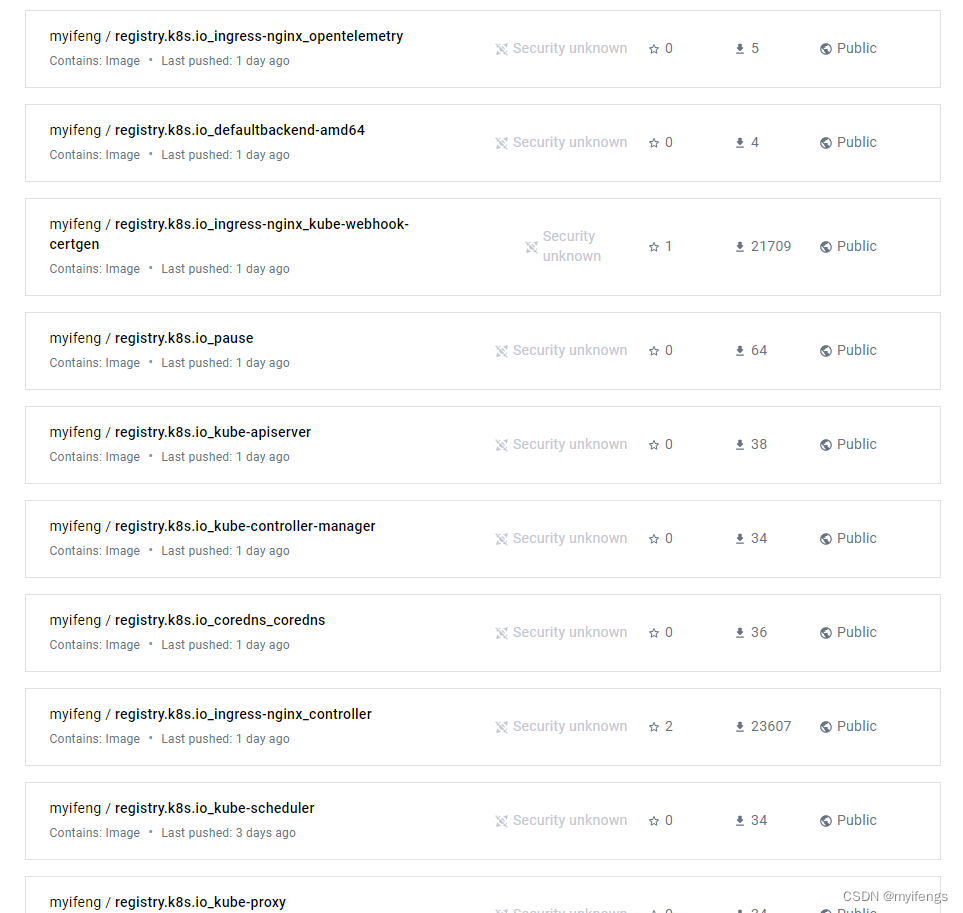This screenshot has height=913, width=963.
Task: Click star icon on ingress-nginx_opentelemetry repository
Action: click(x=654, y=49)
